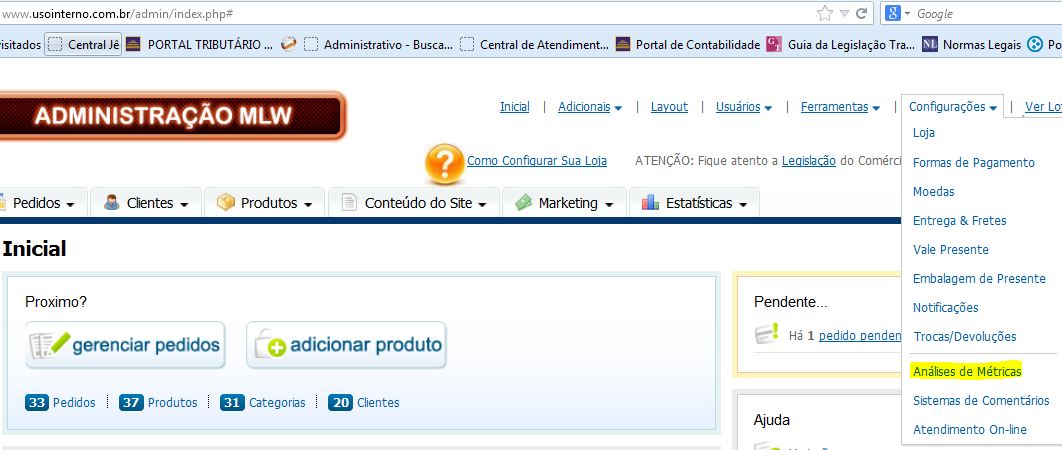Open the 37 Produtos count link

pos(158,403)
